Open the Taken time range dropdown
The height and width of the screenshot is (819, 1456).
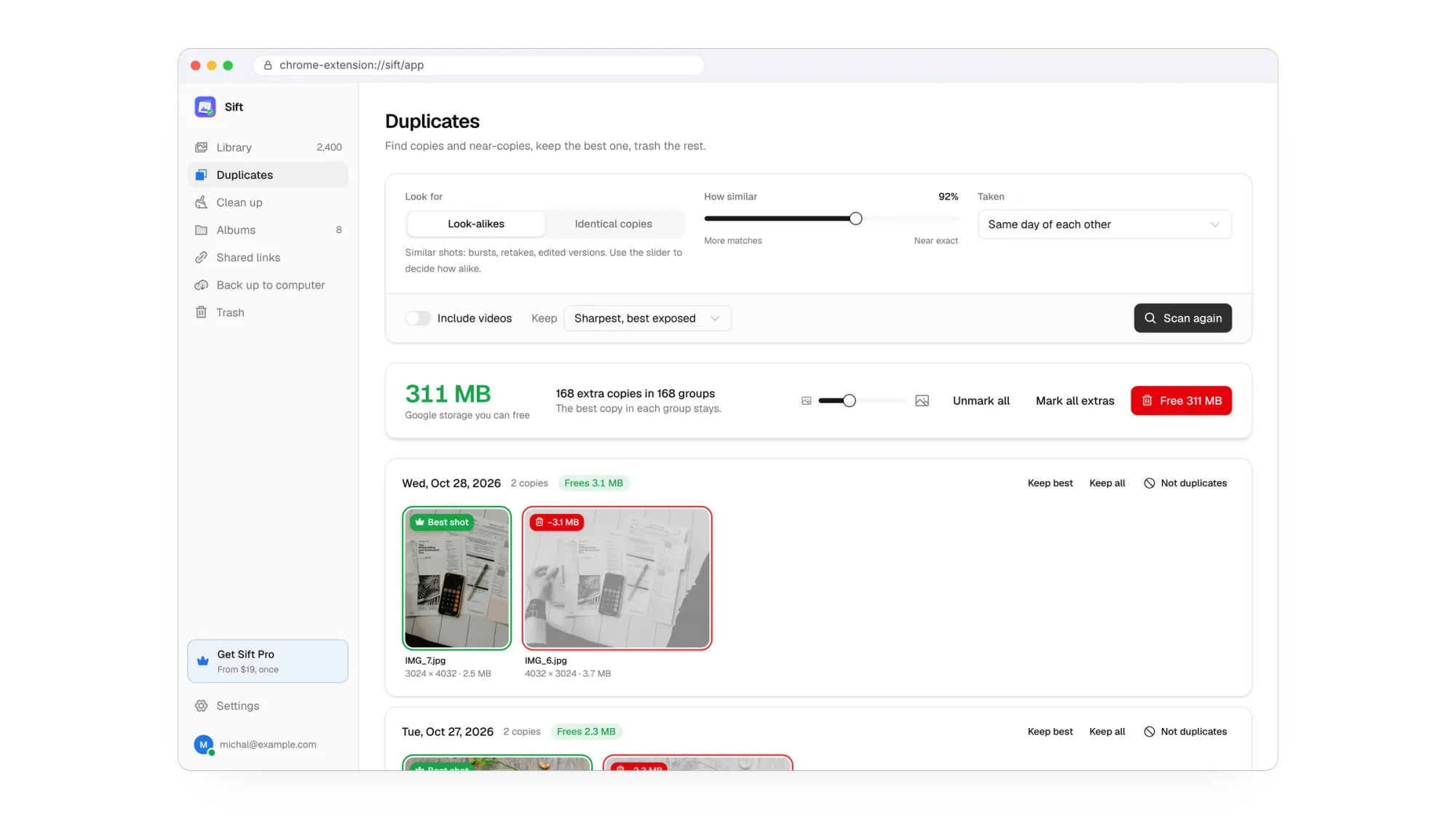1104,225
